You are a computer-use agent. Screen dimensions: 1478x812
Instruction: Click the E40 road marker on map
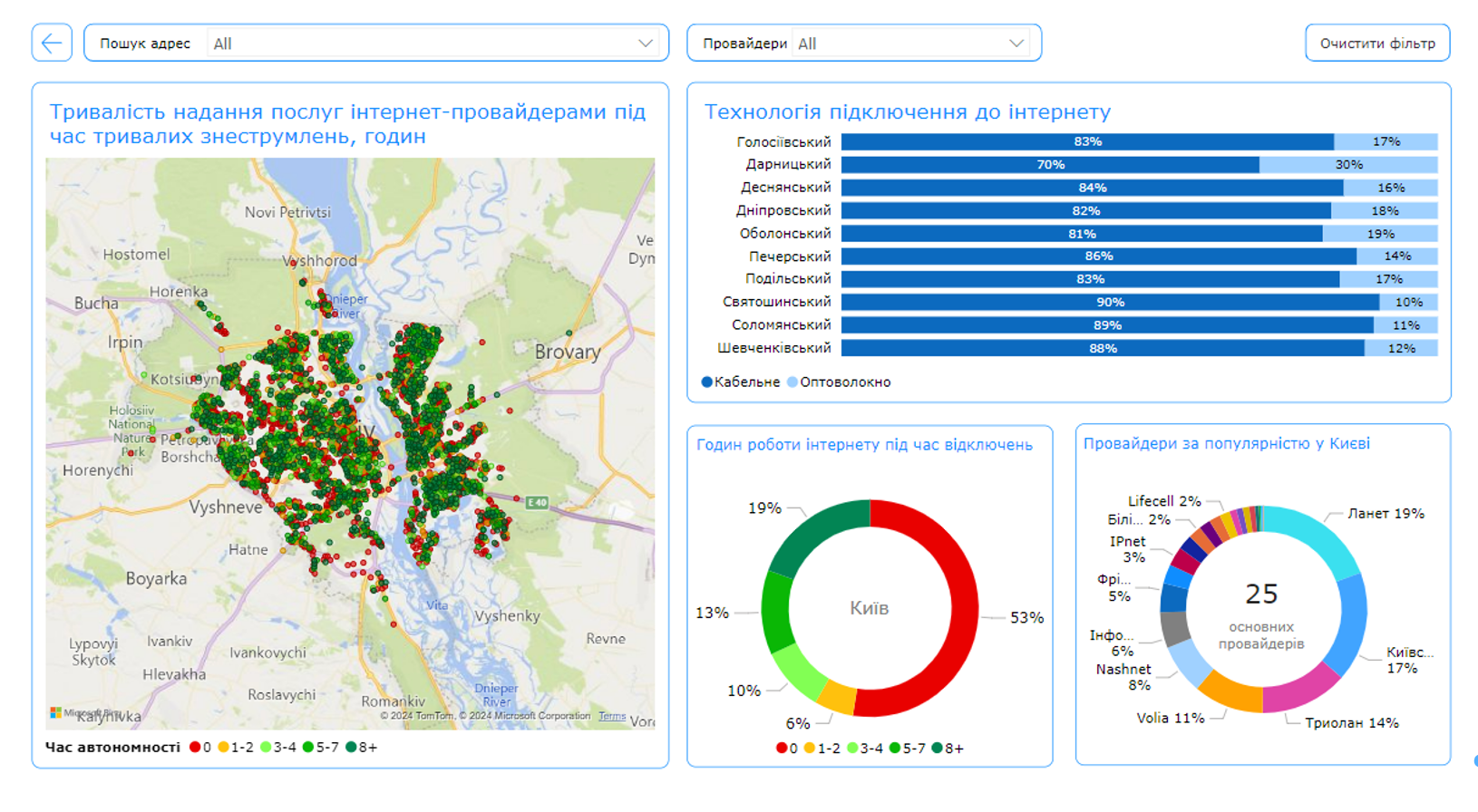coord(537,502)
